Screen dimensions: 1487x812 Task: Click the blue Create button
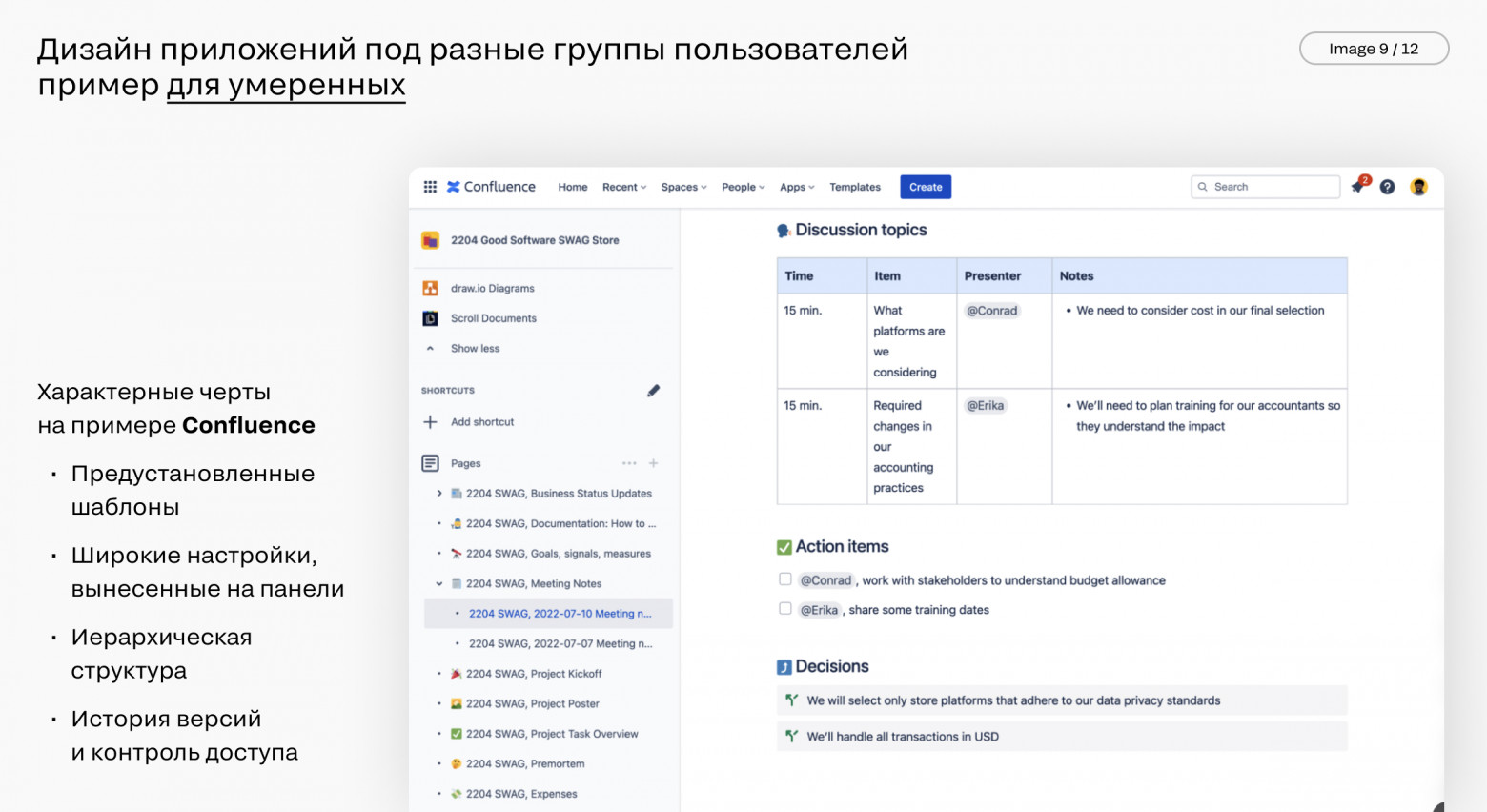925,187
